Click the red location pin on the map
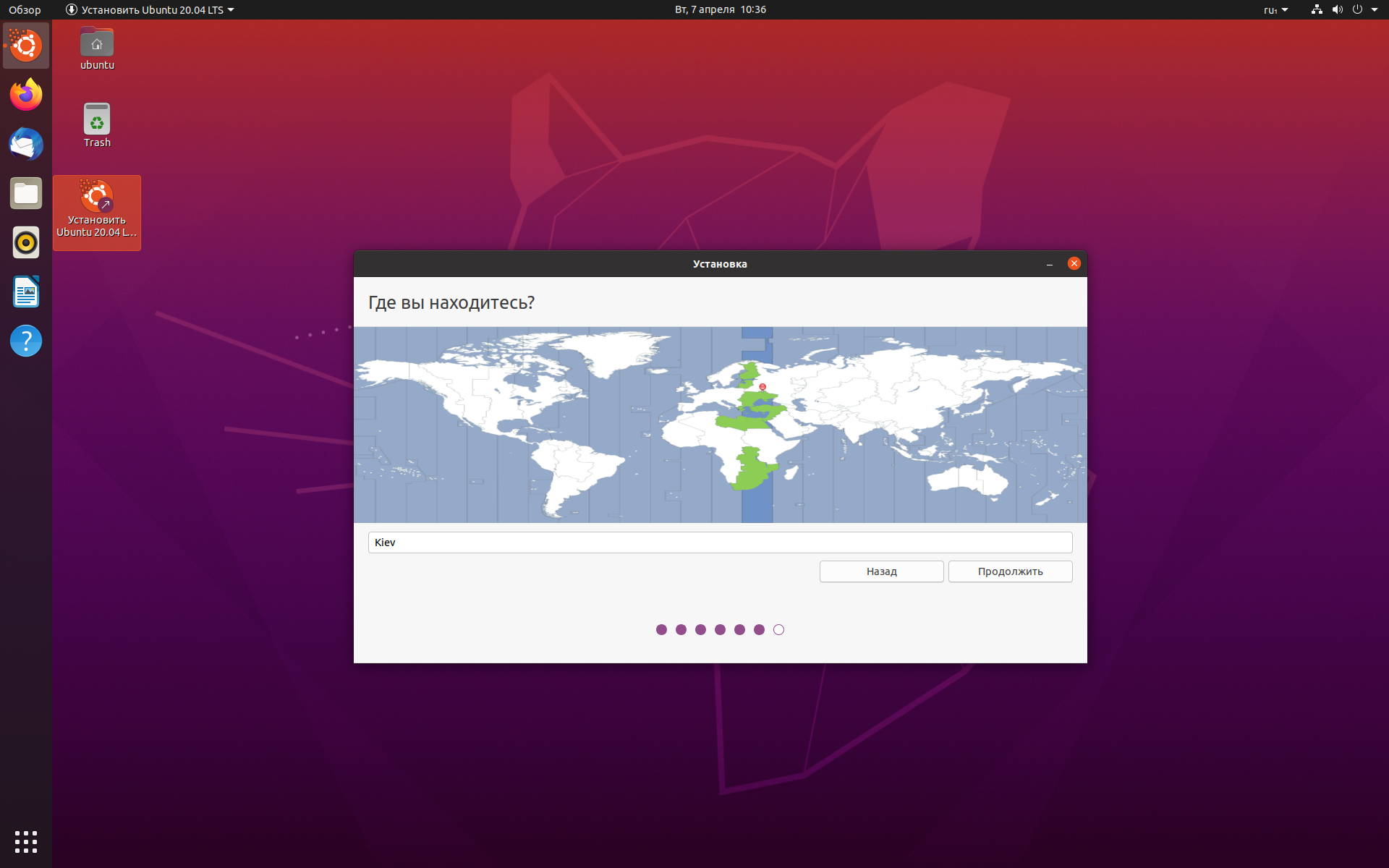Viewport: 1389px width, 868px height. [763, 387]
